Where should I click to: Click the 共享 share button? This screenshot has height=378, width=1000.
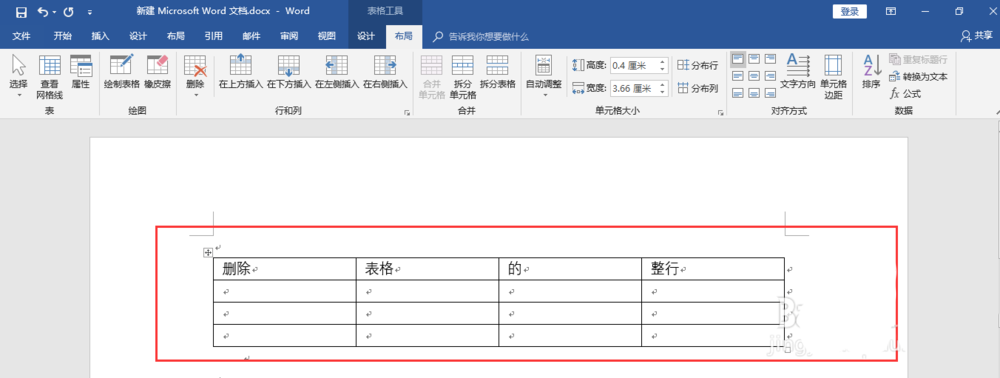pyautogui.click(x=978, y=36)
